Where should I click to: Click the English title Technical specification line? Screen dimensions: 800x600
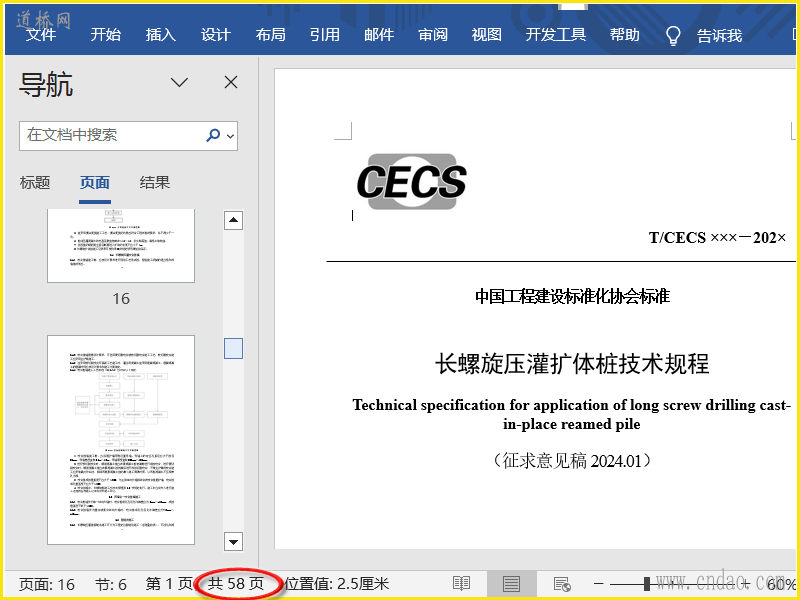(x=571, y=414)
